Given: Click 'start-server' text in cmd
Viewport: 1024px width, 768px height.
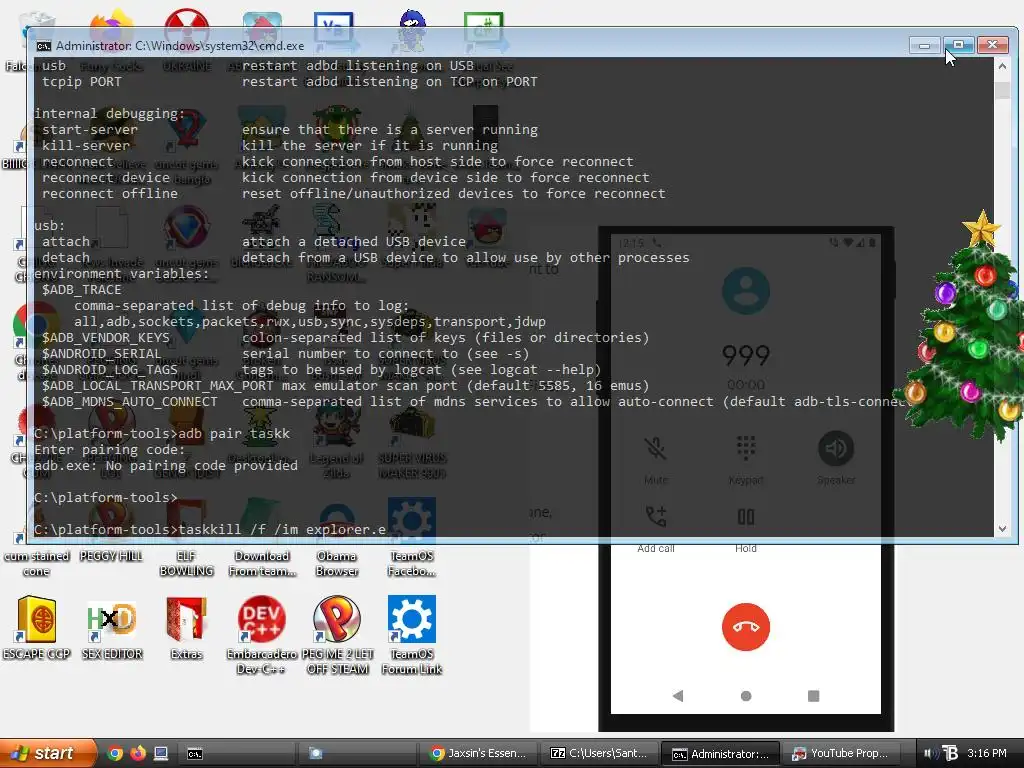Looking at the screenshot, I should coord(90,130).
